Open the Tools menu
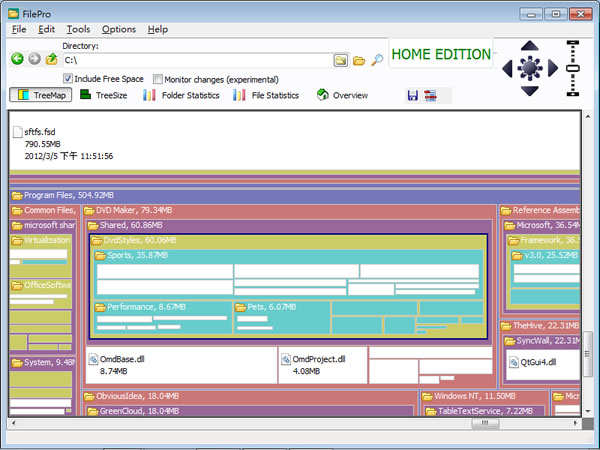This screenshot has height=450, width=600. [78, 29]
